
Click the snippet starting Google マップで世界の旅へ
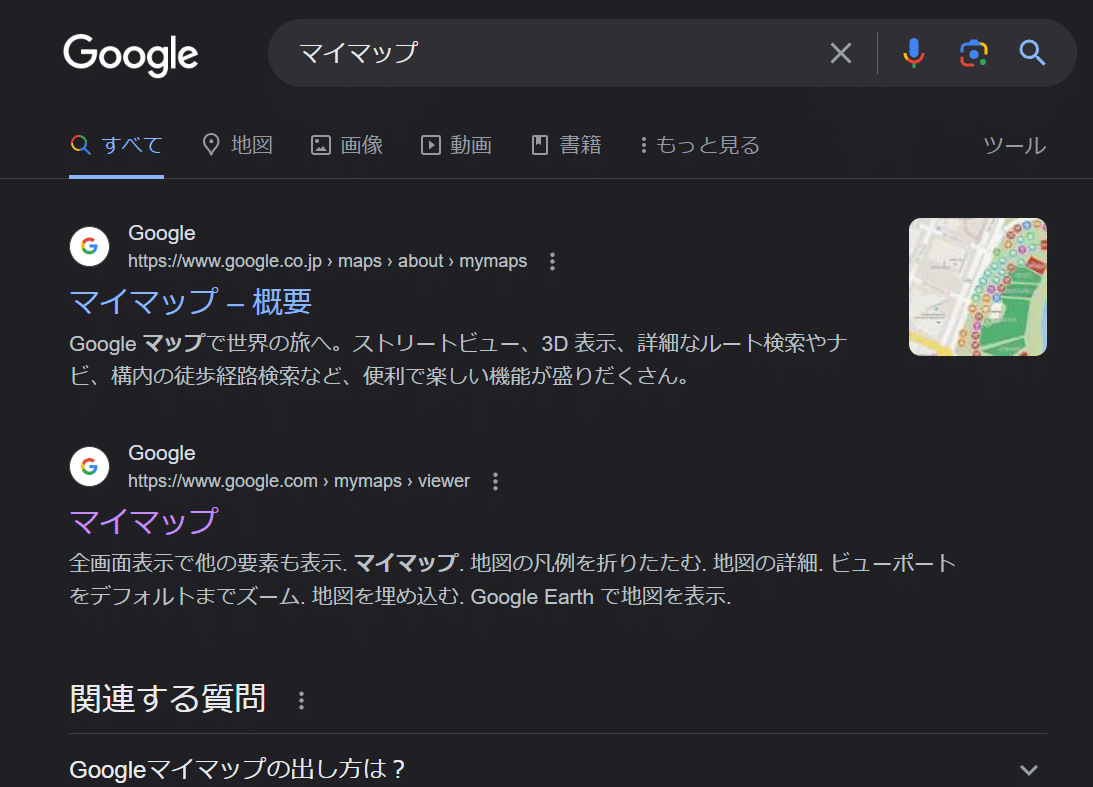tap(459, 360)
